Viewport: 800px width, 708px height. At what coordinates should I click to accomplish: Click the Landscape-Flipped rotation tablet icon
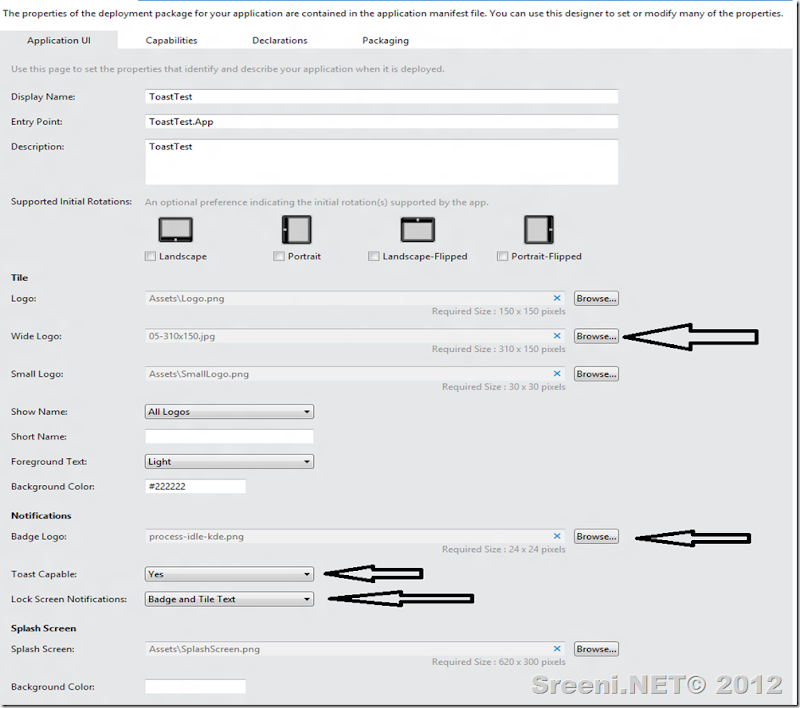click(418, 230)
